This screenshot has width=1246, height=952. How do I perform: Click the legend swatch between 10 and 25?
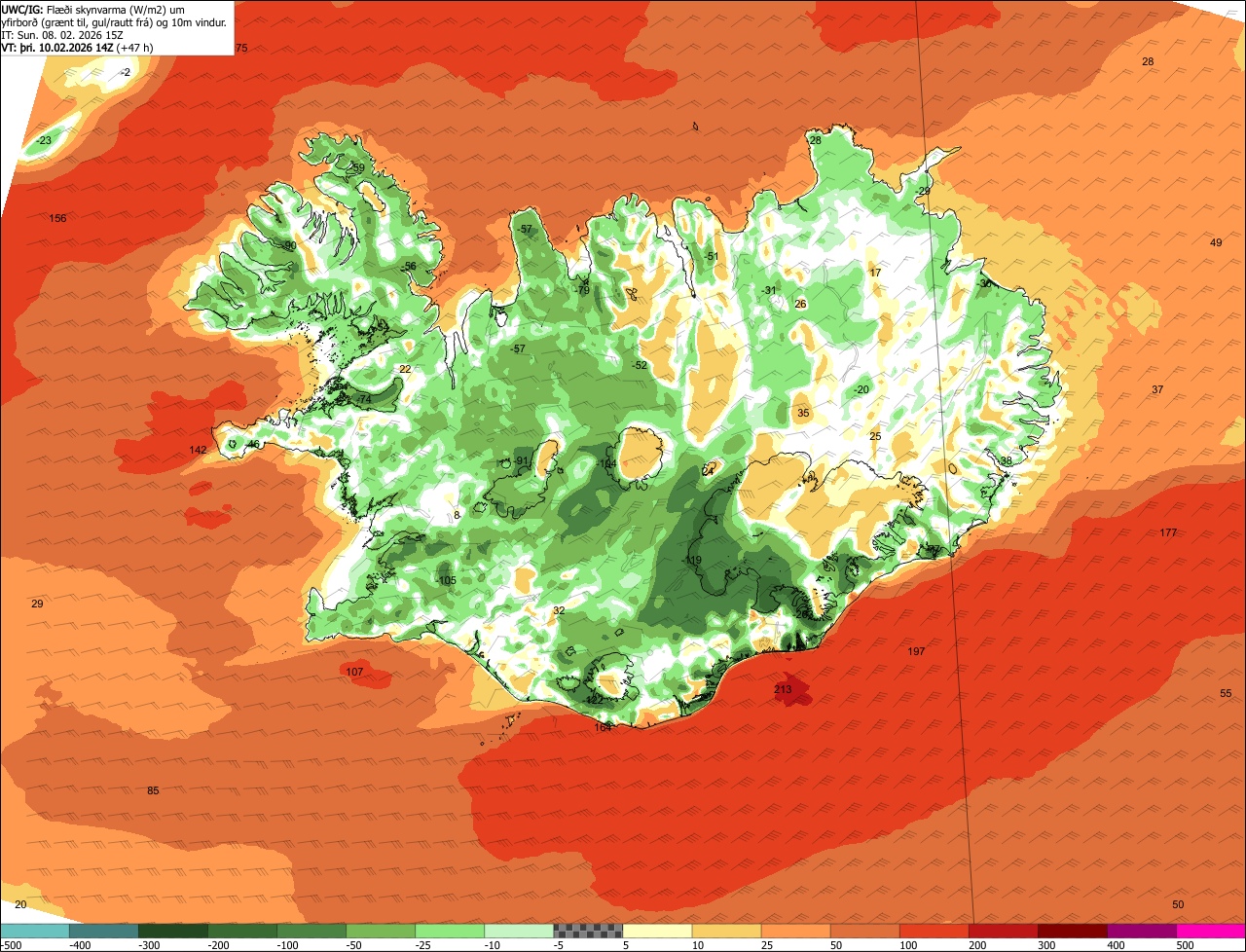726,931
